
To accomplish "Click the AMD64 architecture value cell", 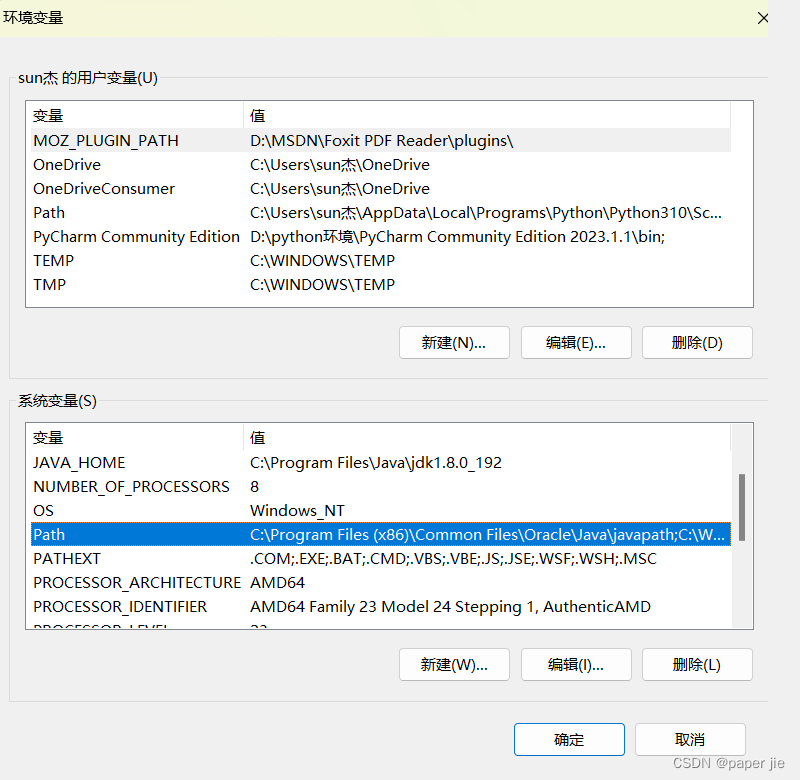I will 277,582.
